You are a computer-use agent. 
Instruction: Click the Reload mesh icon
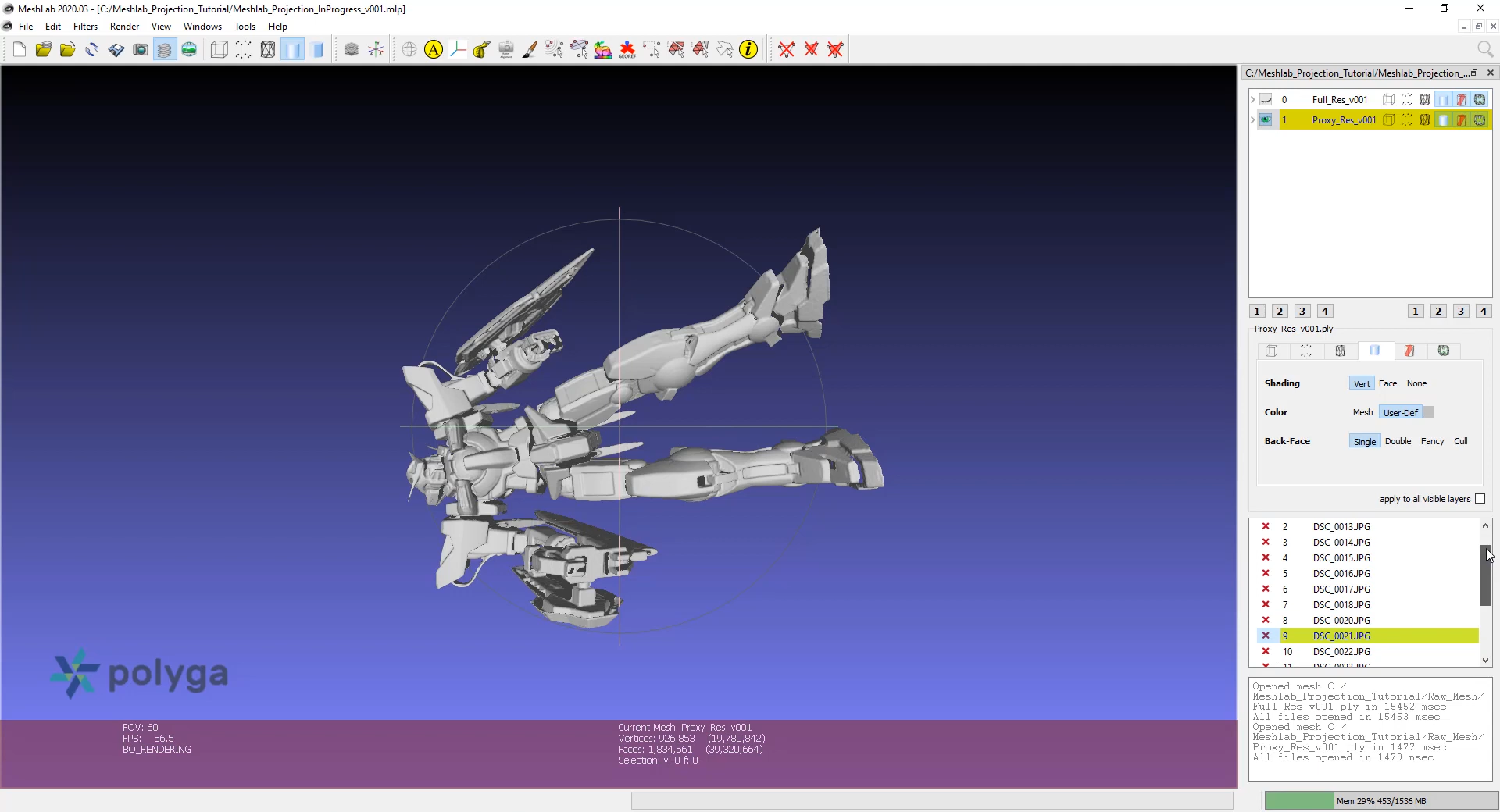click(x=92, y=50)
